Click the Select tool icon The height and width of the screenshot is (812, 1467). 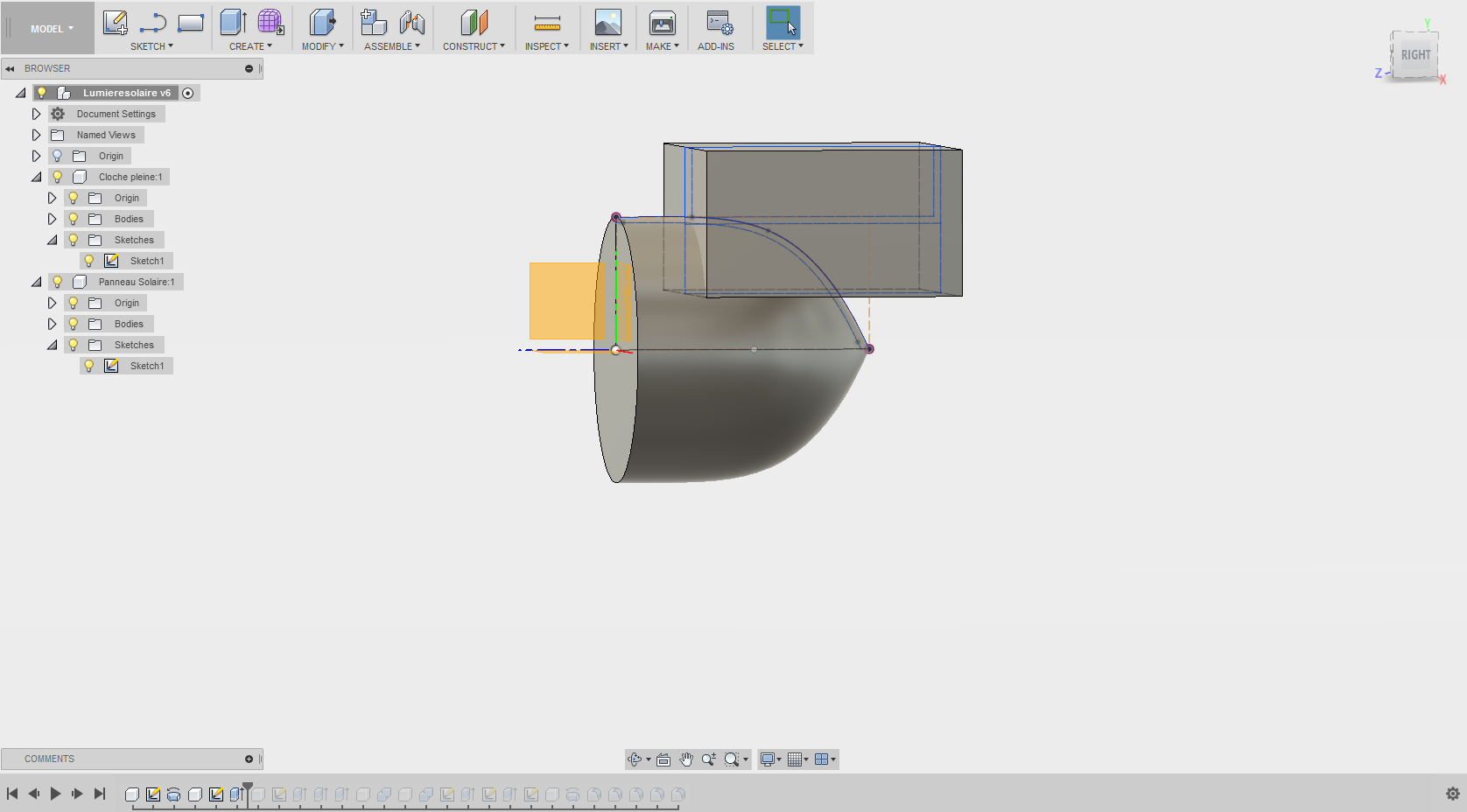783,23
